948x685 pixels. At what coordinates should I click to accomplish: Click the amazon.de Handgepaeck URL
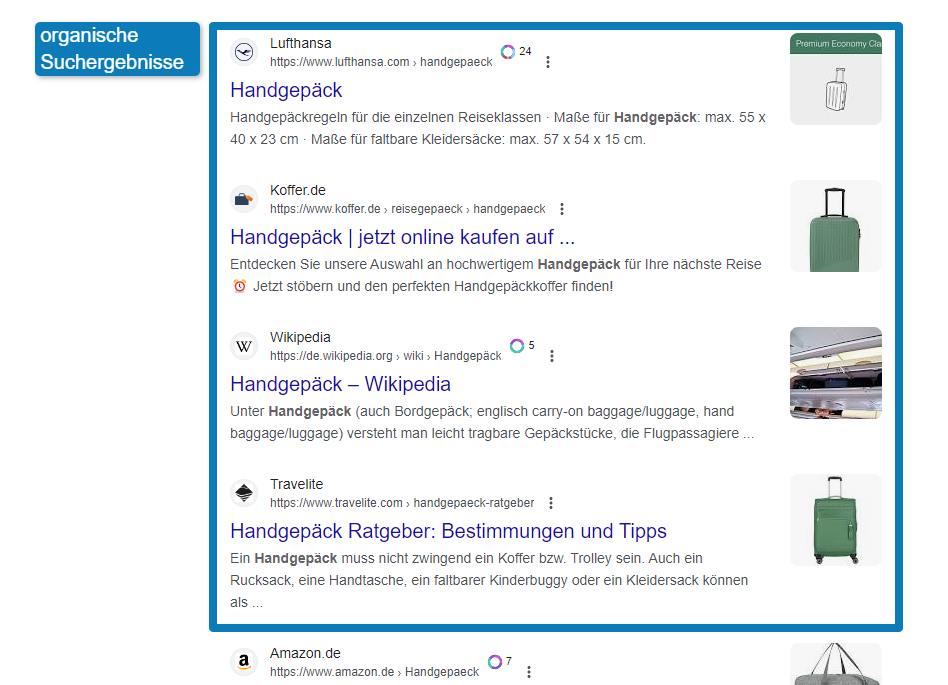374,672
